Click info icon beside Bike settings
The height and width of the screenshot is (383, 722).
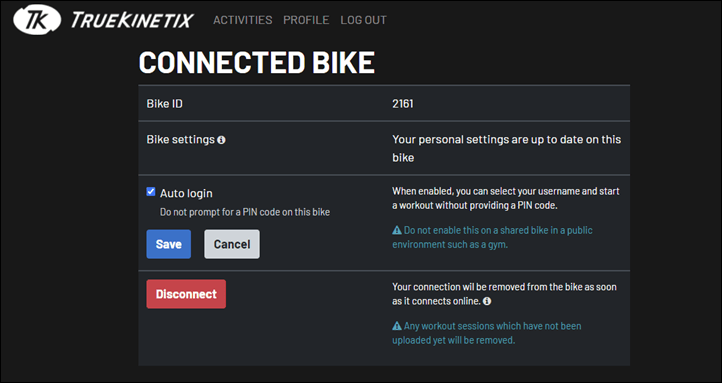point(221,140)
